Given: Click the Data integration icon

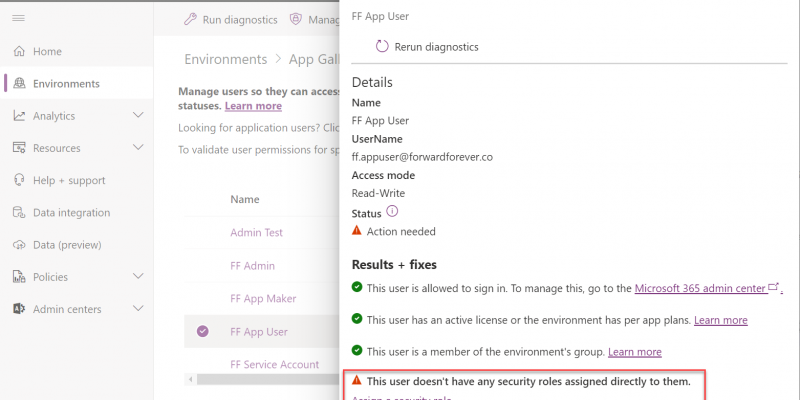Looking at the screenshot, I should pos(19,213).
